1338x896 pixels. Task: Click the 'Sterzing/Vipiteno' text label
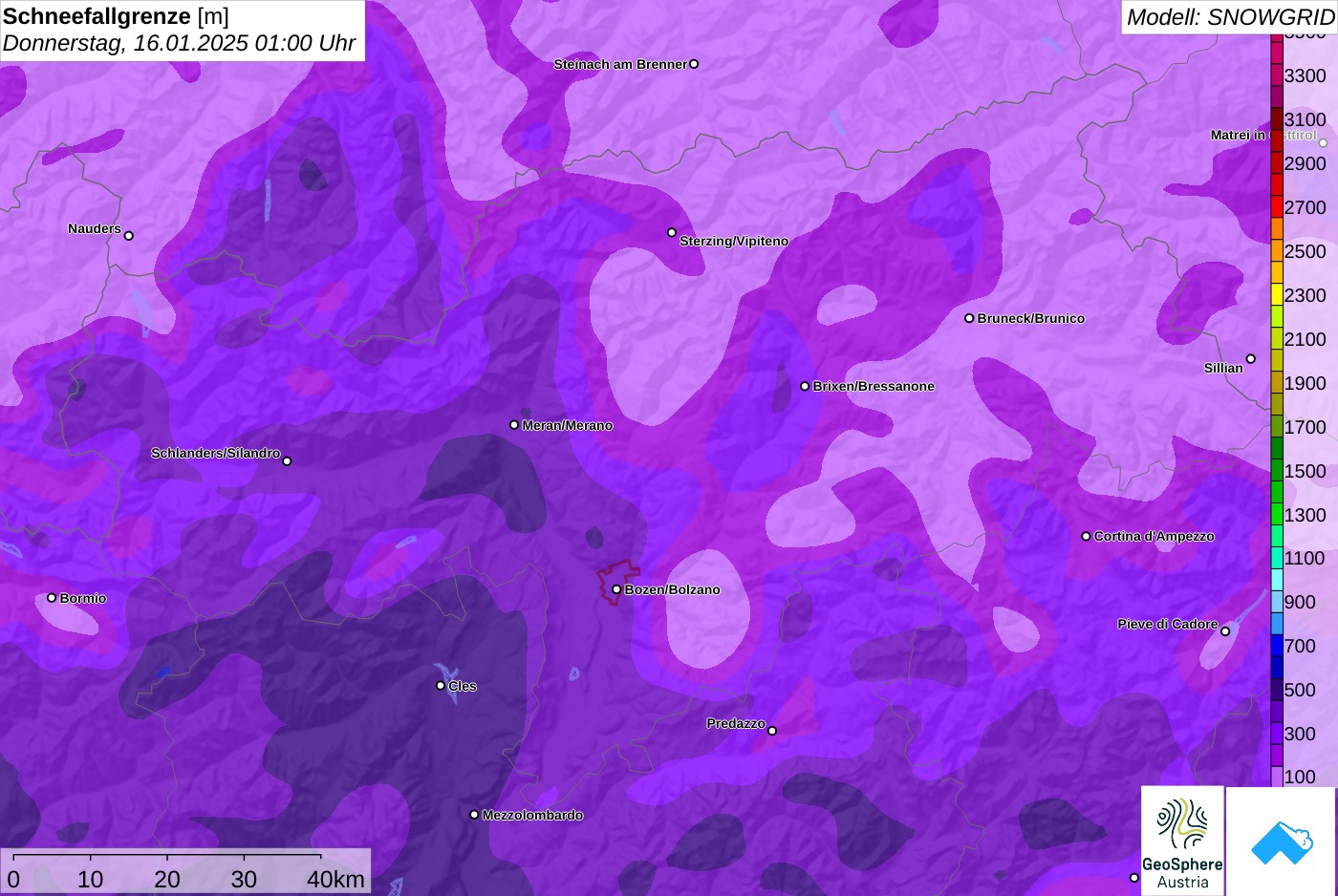pyautogui.click(x=734, y=241)
